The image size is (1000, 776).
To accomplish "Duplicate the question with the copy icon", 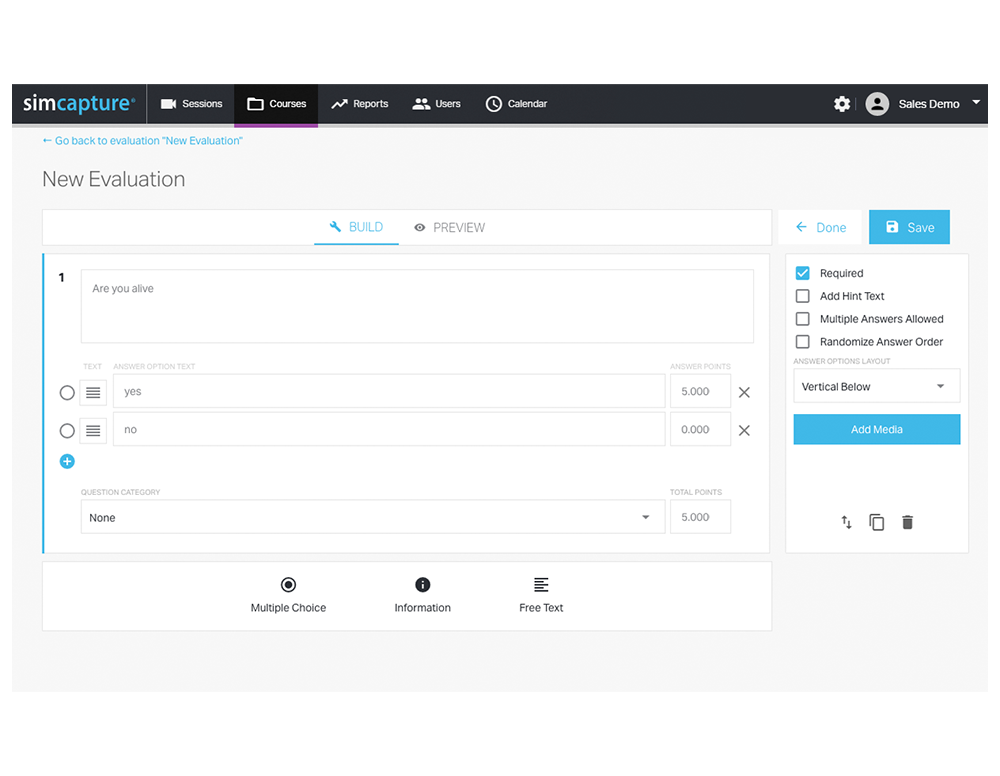I will pos(877,522).
